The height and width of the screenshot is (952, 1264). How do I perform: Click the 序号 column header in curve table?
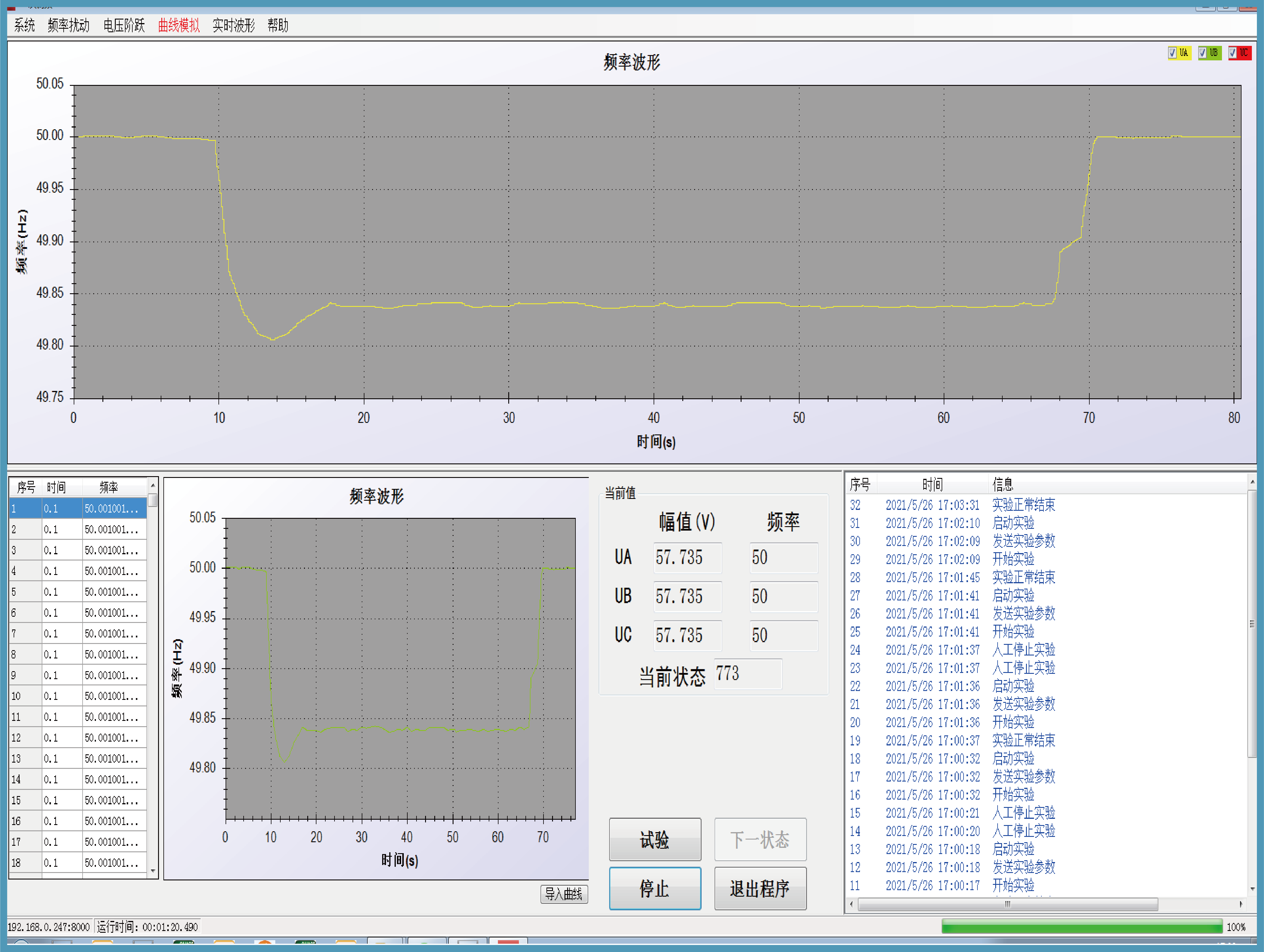26,487
